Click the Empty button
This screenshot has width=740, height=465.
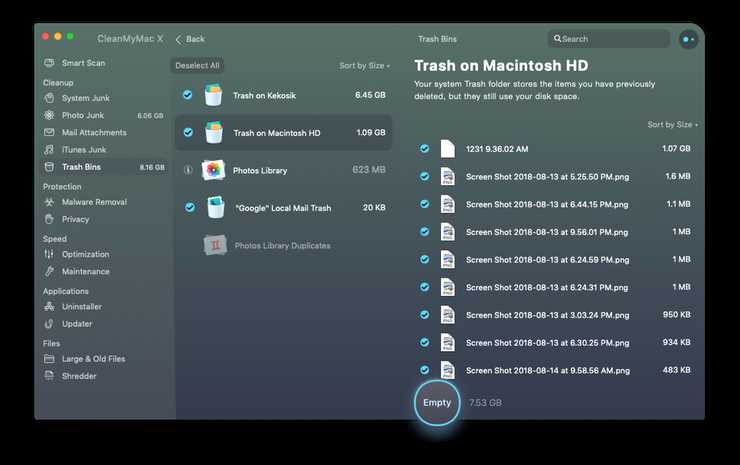[437, 403]
